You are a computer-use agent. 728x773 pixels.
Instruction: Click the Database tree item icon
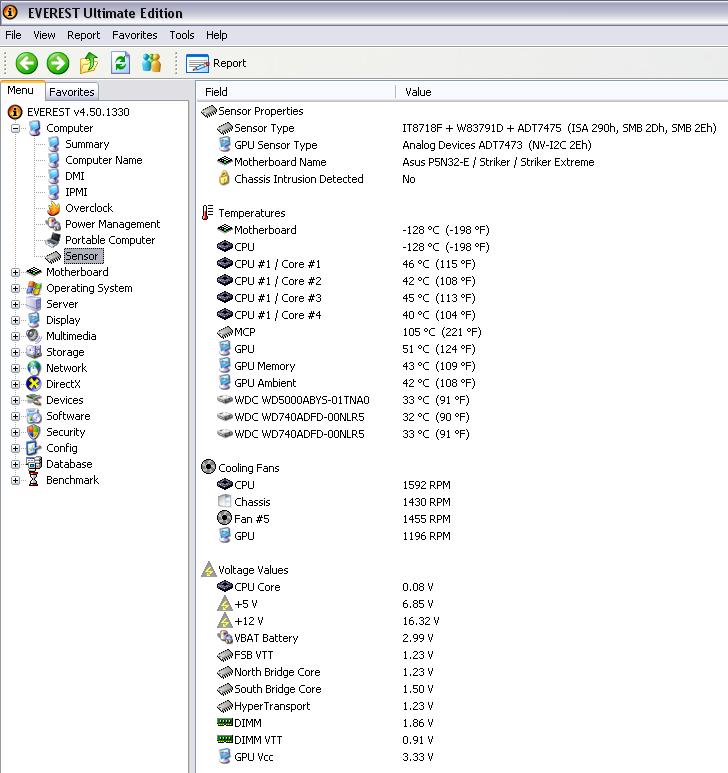point(34,464)
